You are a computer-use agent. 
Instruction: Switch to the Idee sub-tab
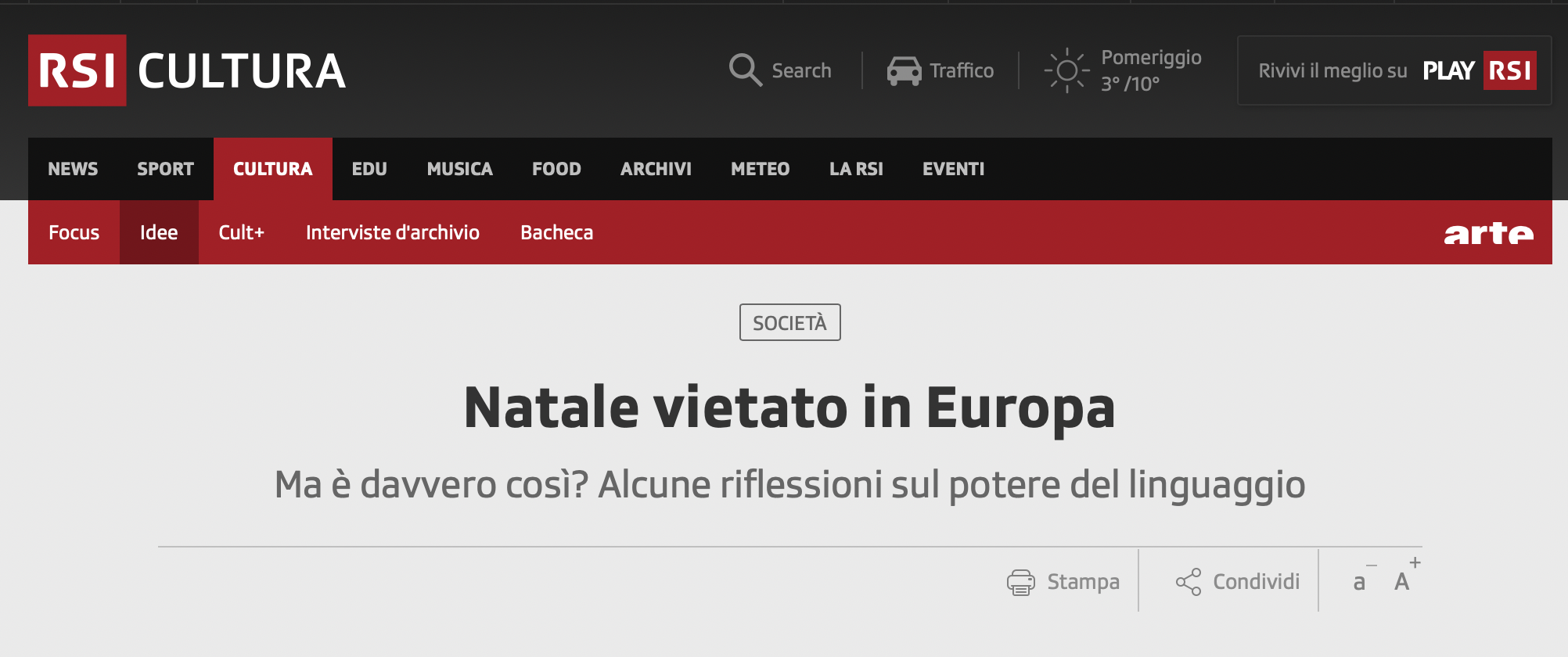click(159, 233)
